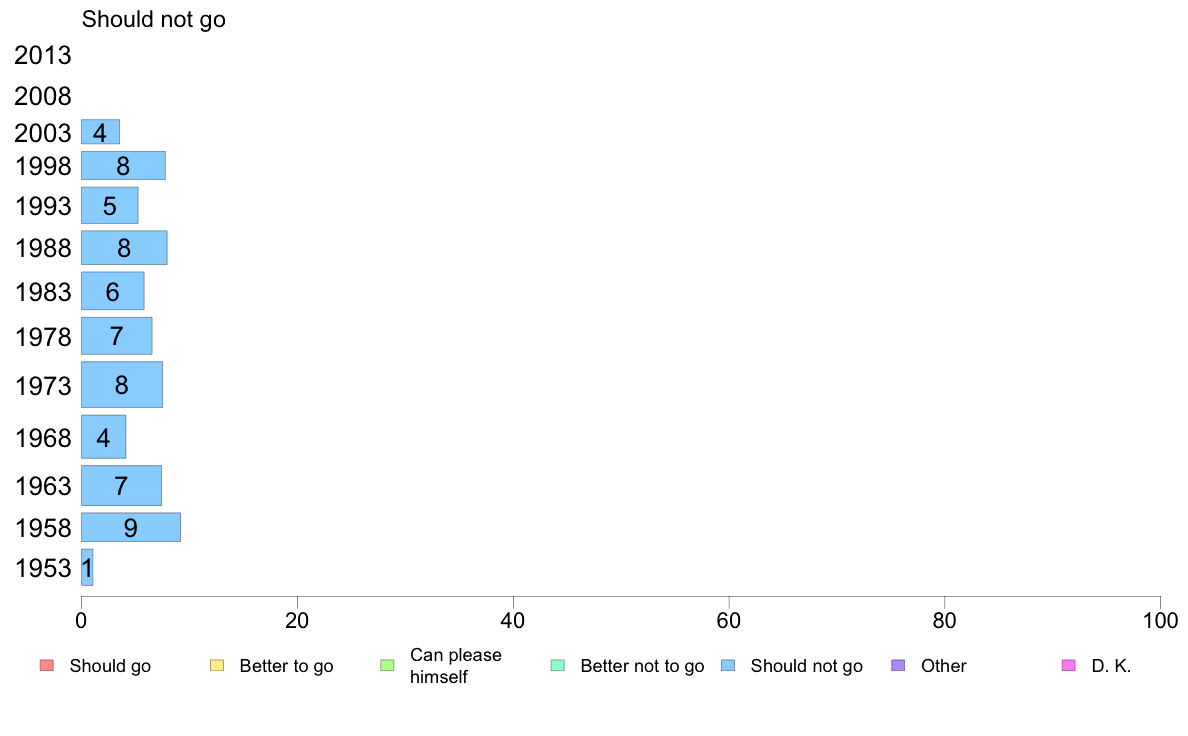Screen dimensions: 1188x736
Task: Click the Should go legend label
Action: [x=110, y=666]
